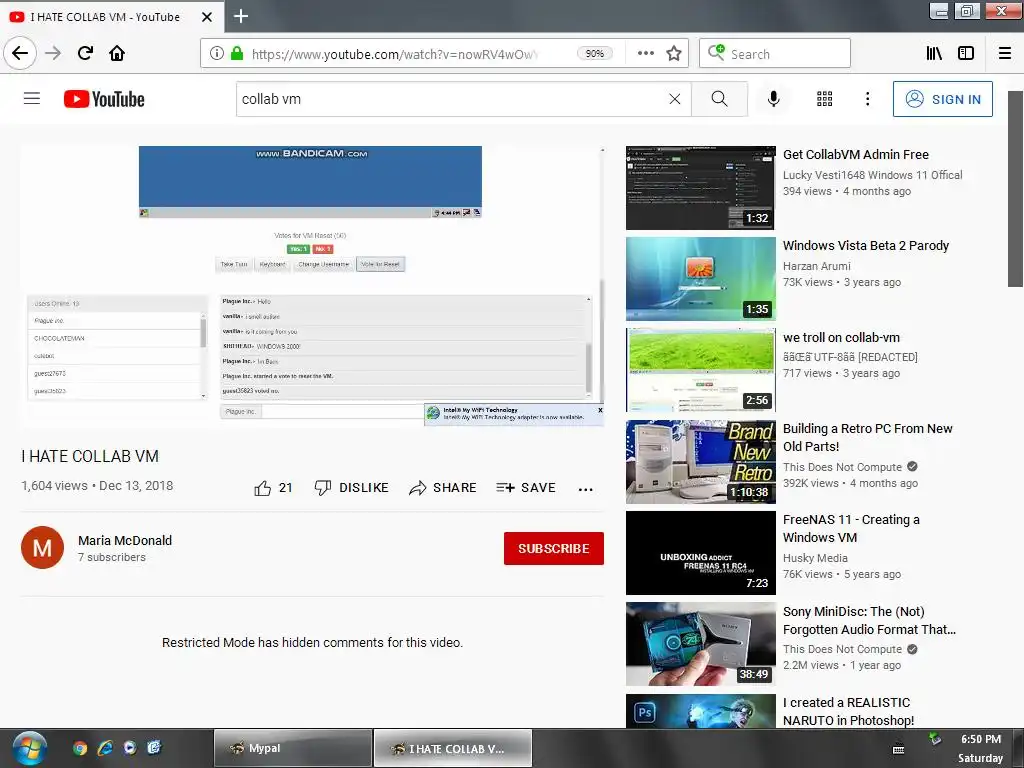
Task: Click the video player area
Action: pyautogui.click(x=312, y=286)
